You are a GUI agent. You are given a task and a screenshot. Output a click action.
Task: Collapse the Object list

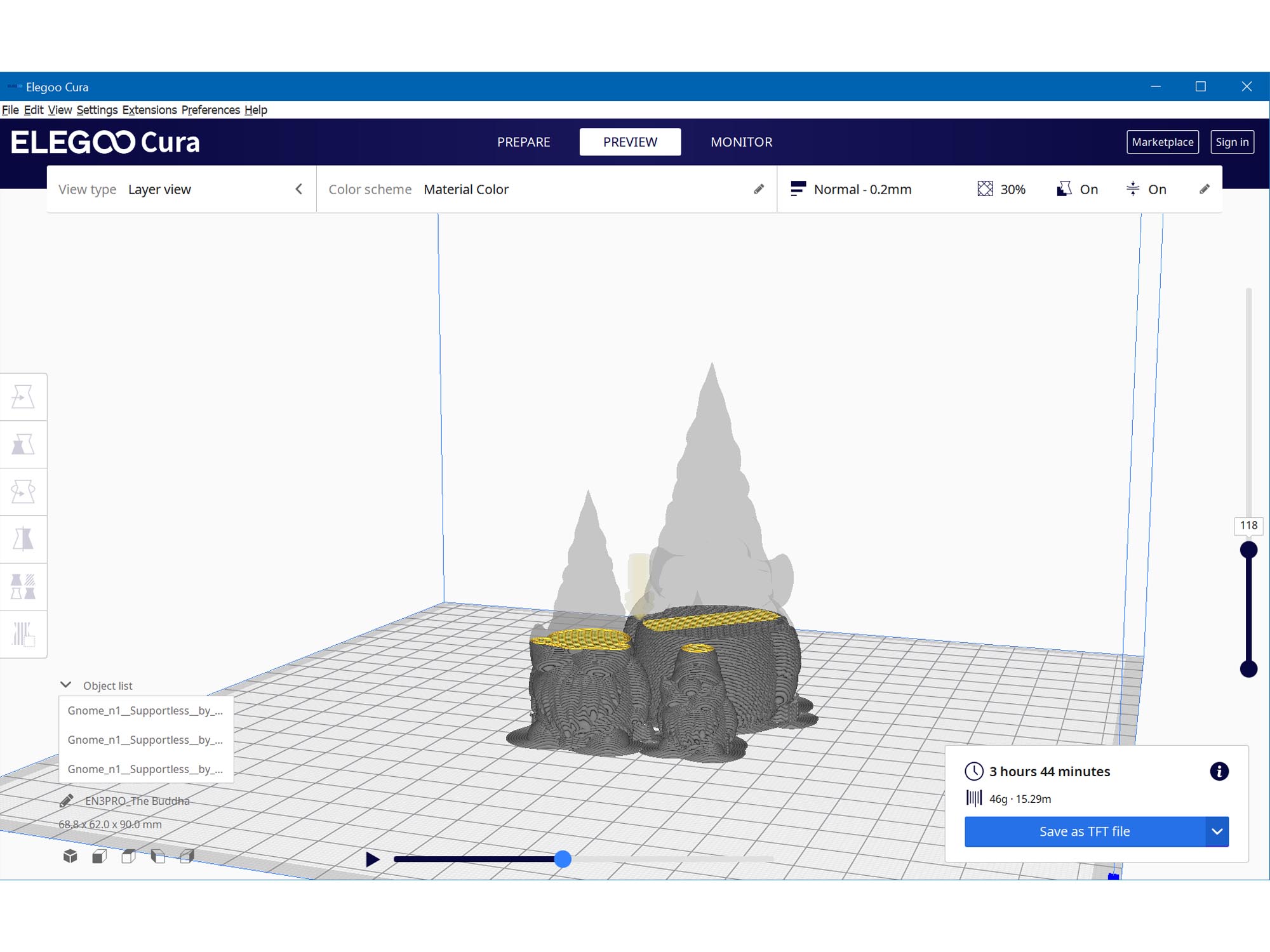[65, 685]
